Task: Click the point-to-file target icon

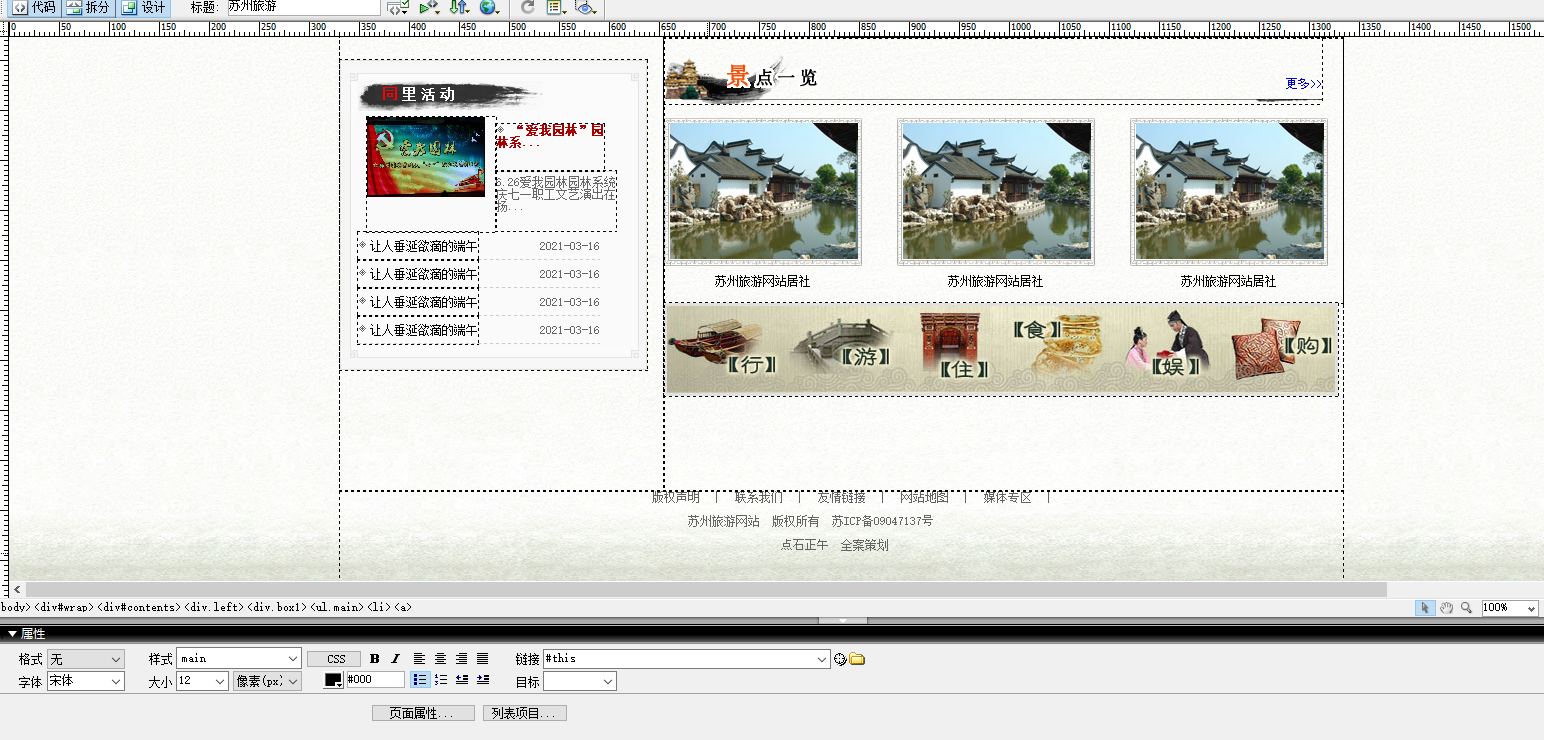Action: tap(840, 659)
